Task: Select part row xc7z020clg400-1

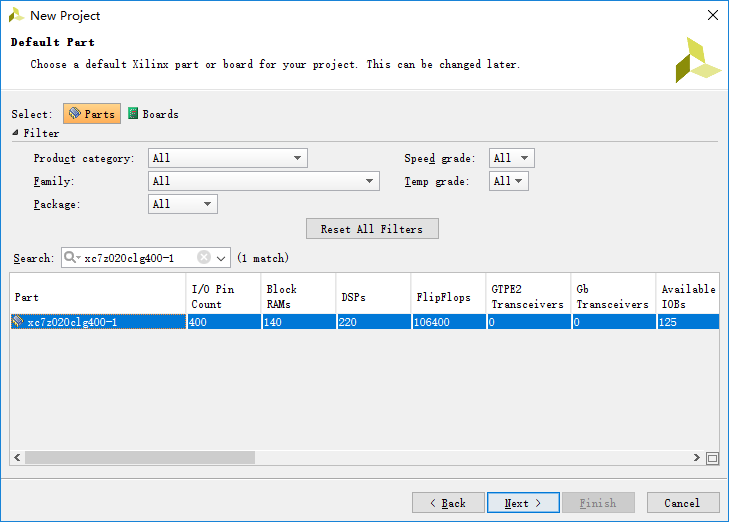Action: [365, 322]
